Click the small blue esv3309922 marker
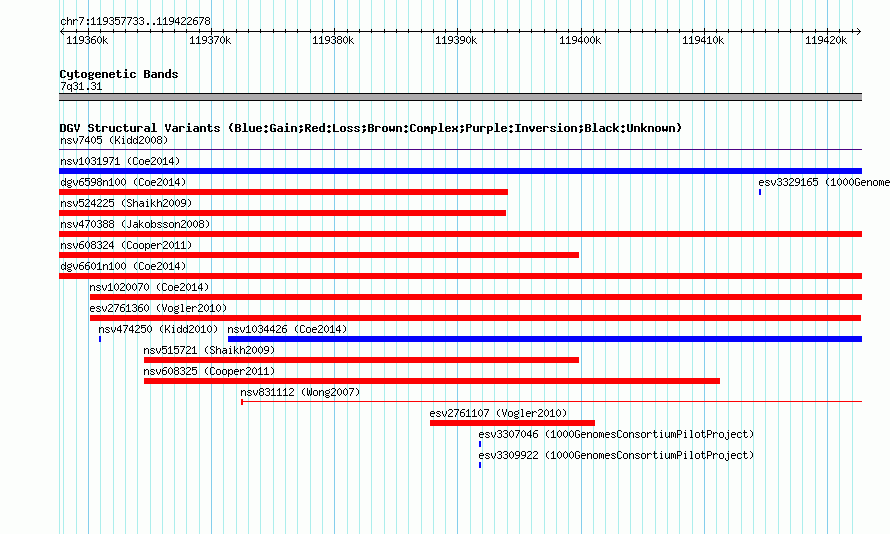The height and width of the screenshot is (534, 890). 480,465
